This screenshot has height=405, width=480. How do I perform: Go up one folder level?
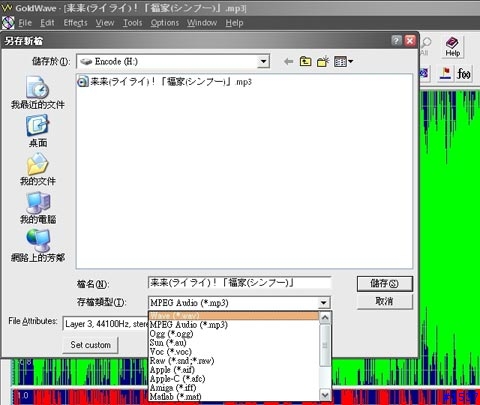[305, 62]
